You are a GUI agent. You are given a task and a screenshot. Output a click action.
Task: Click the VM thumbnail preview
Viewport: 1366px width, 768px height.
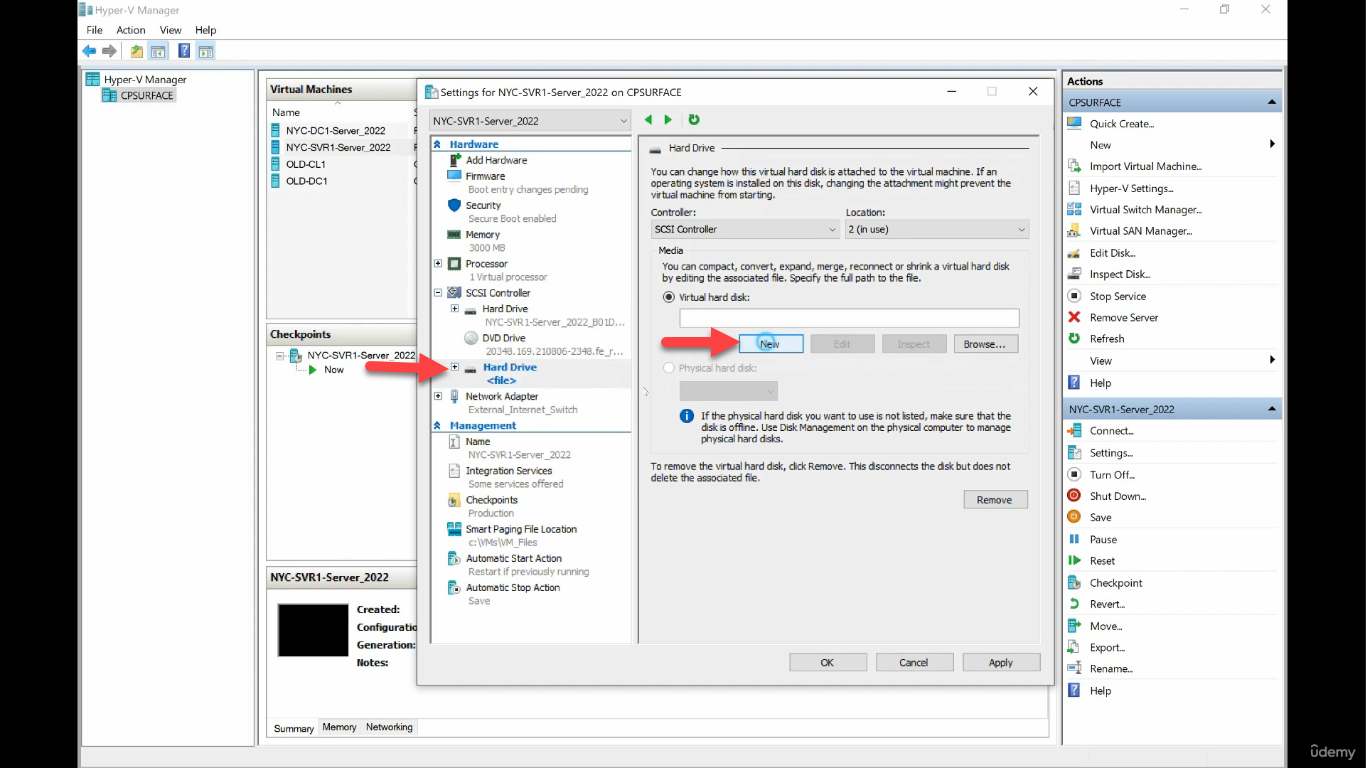(313, 630)
